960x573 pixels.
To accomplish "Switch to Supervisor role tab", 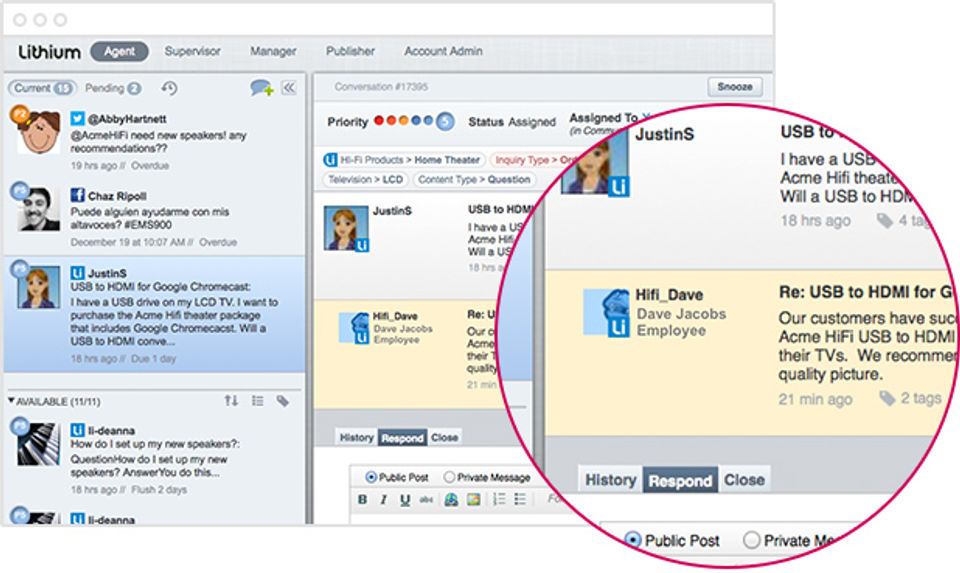I will (192, 51).
